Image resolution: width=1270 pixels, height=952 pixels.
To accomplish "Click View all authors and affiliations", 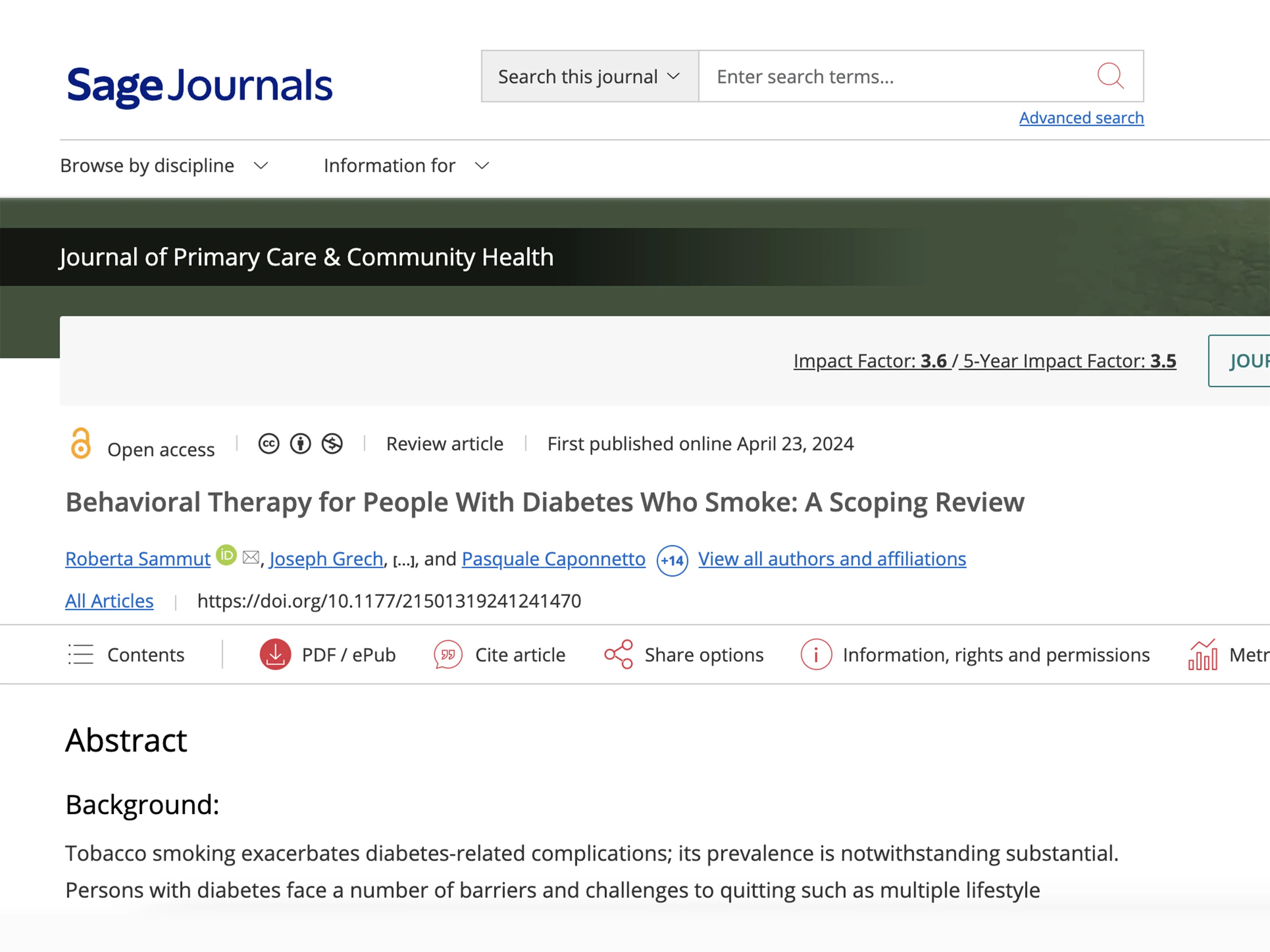I will point(831,558).
